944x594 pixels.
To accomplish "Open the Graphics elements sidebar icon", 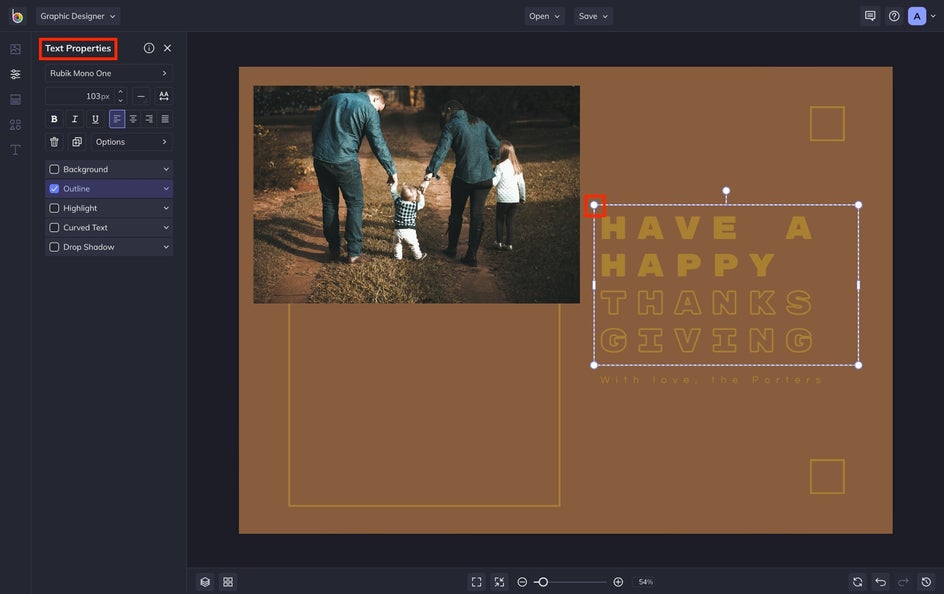I will click(16, 125).
